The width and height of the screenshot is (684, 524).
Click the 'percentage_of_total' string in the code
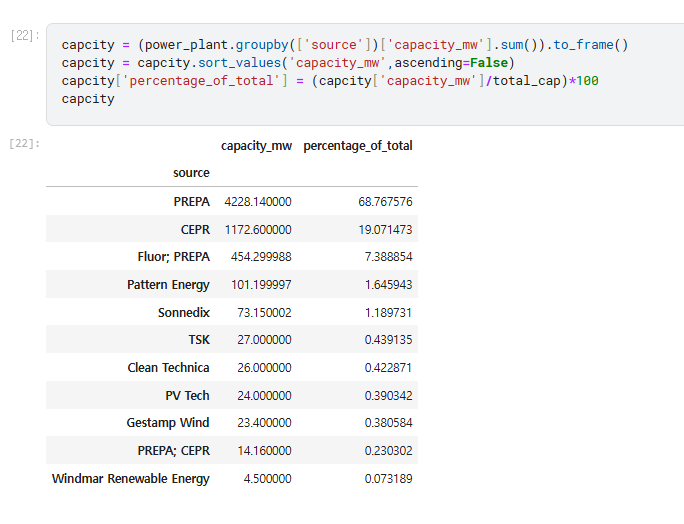200,81
